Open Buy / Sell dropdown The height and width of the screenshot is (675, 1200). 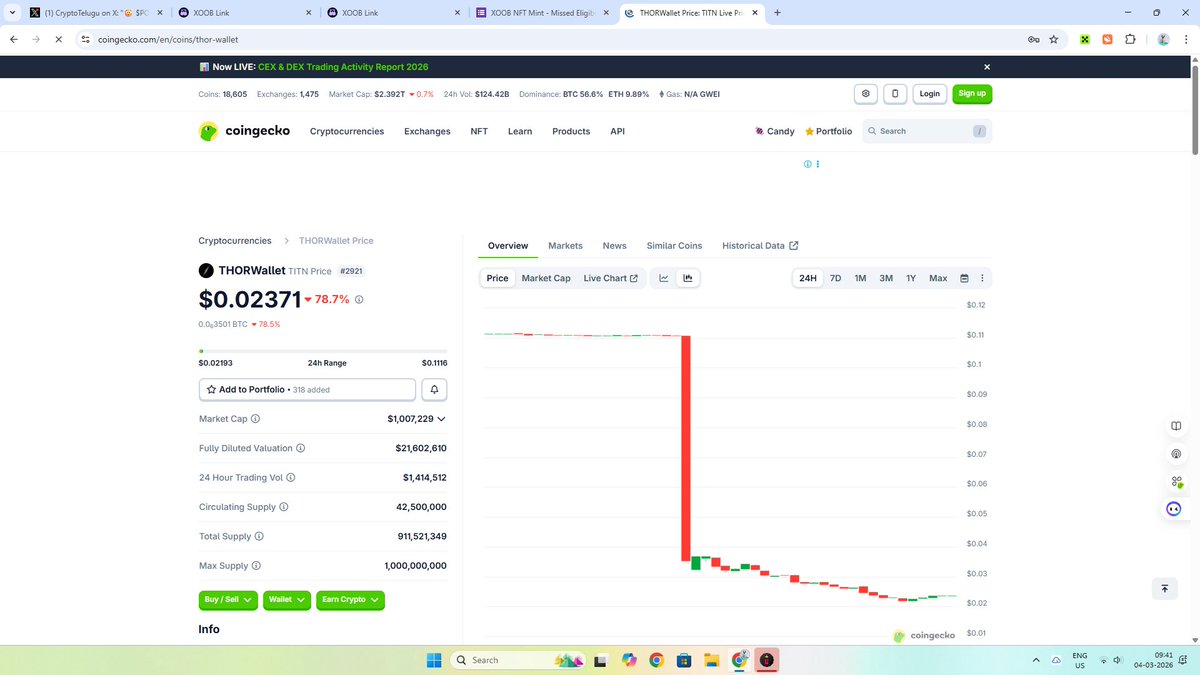click(x=229, y=600)
